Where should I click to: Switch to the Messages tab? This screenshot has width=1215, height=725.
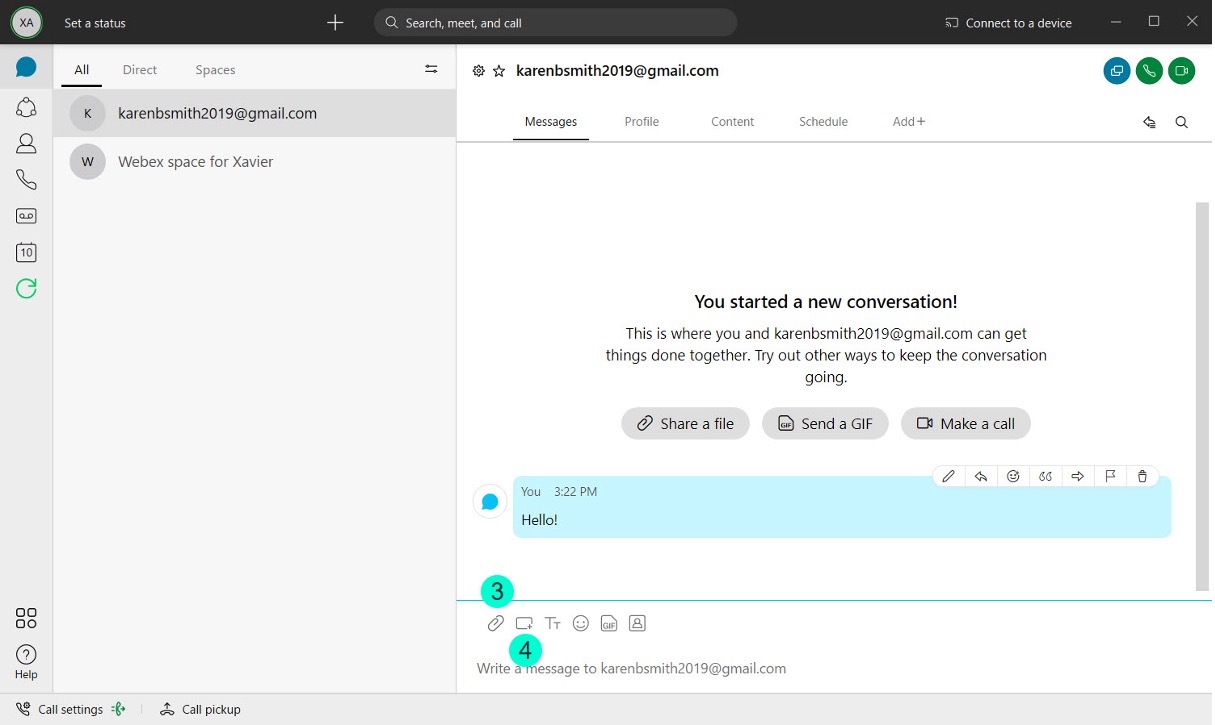[551, 122]
